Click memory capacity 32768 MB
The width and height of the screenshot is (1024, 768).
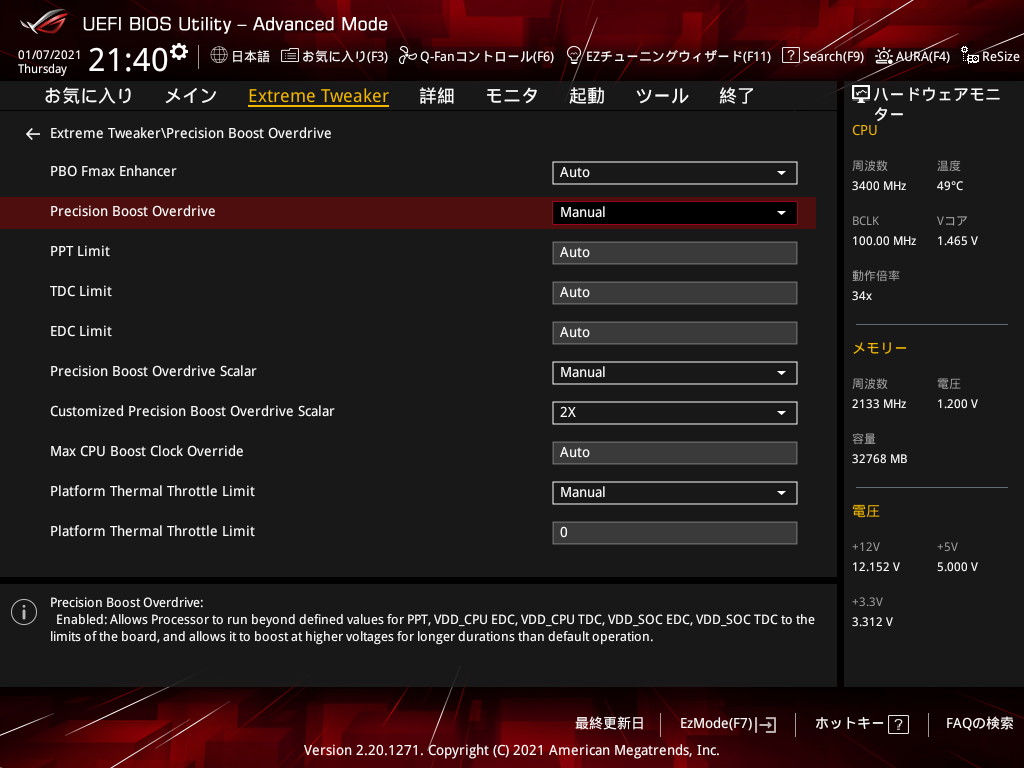879,459
